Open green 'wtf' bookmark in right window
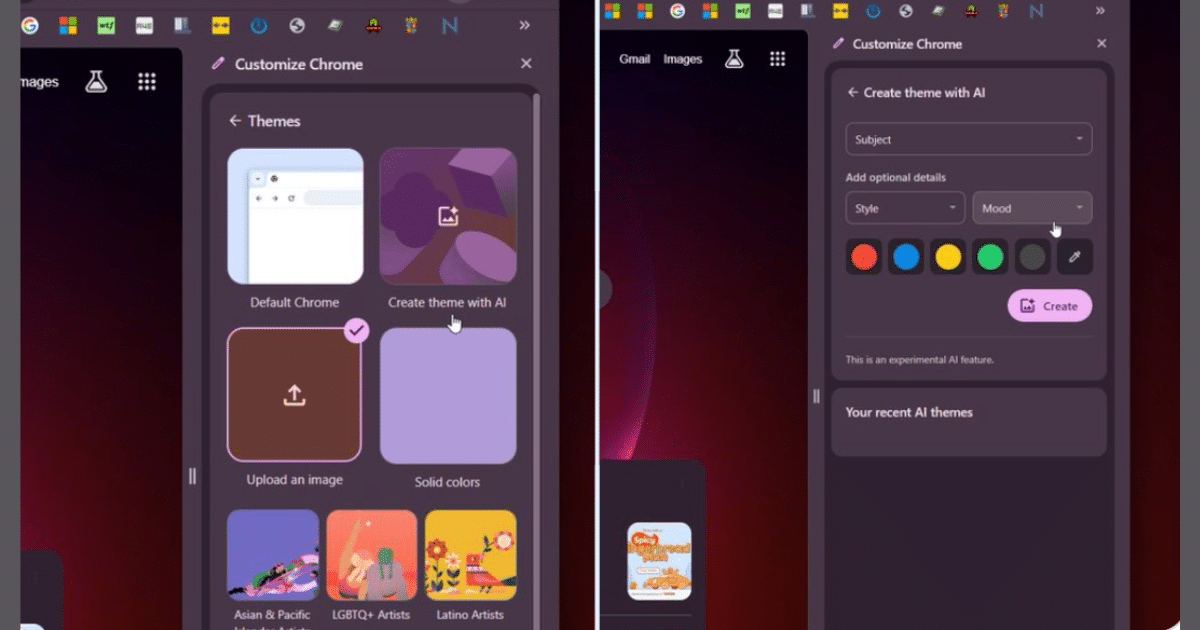 pos(743,11)
